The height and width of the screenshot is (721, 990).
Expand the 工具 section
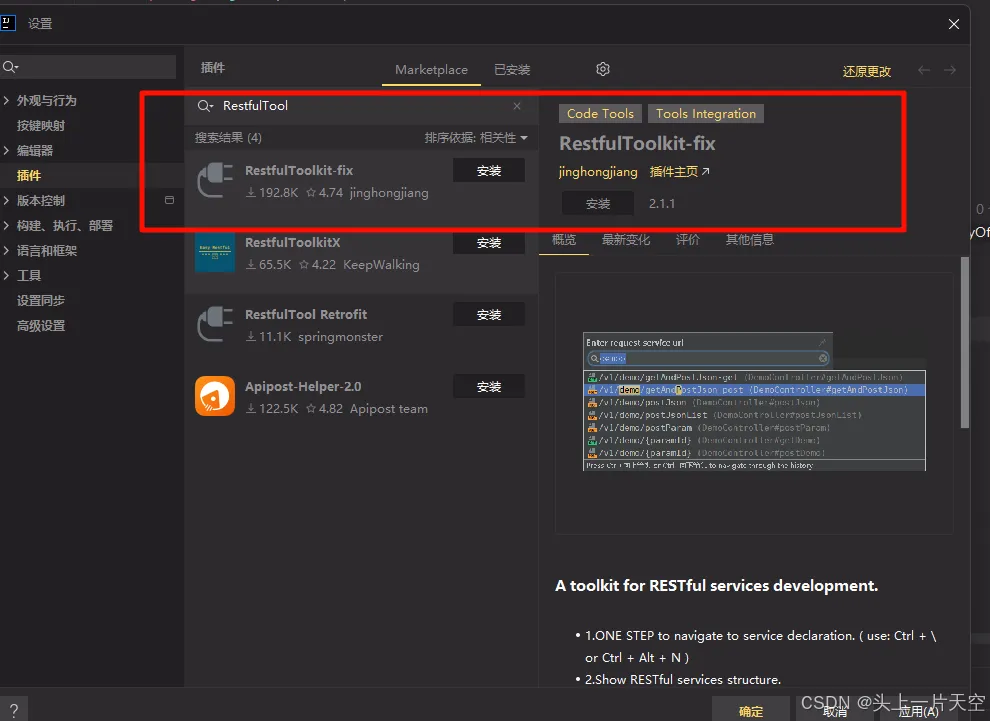(x=6, y=275)
